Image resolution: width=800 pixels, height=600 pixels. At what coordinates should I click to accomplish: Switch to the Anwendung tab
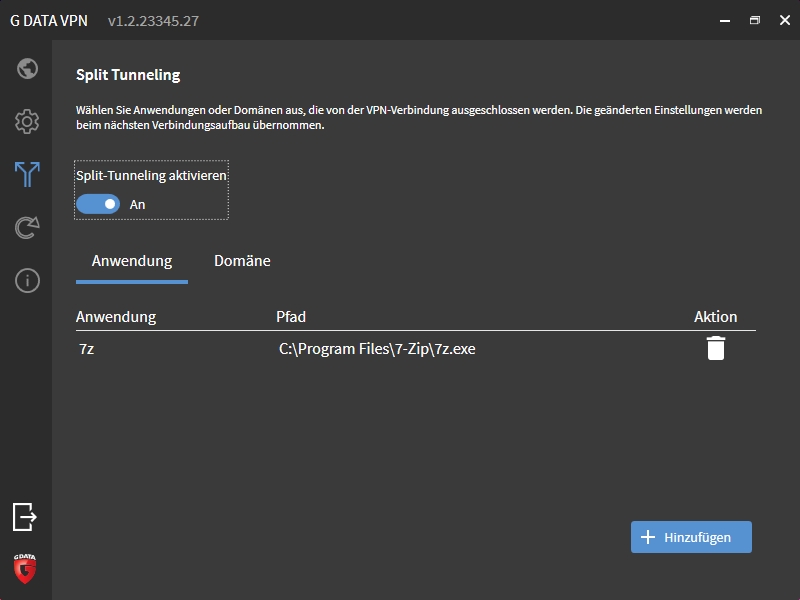click(x=132, y=261)
